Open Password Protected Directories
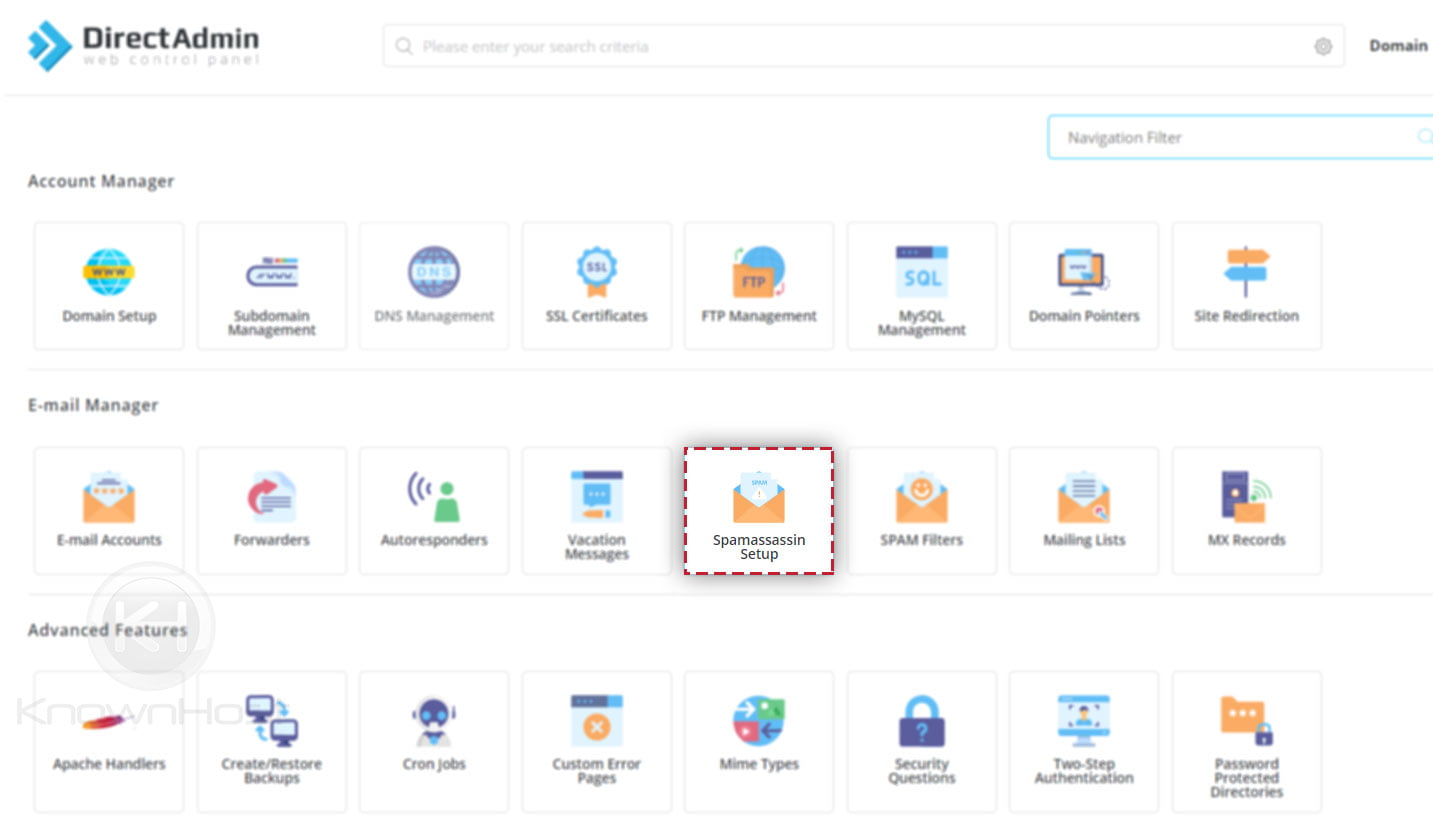This screenshot has height=822, width=1433. [x=1246, y=740]
